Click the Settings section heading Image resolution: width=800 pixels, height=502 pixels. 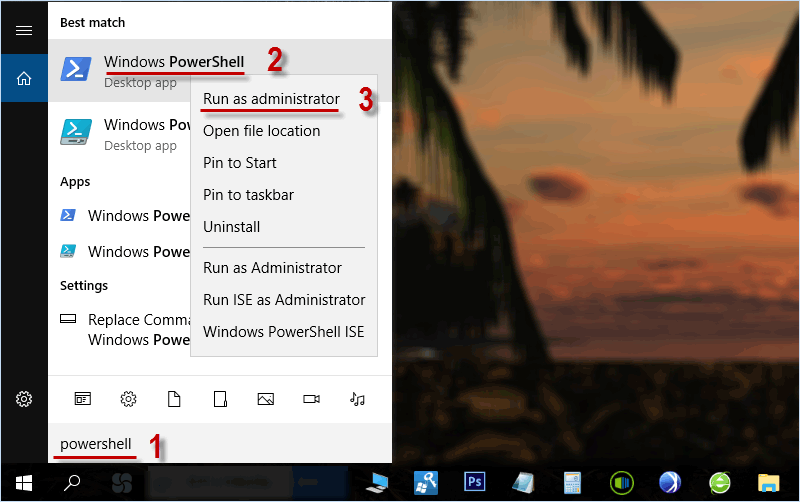pyautogui.click(x=84, y=286)
